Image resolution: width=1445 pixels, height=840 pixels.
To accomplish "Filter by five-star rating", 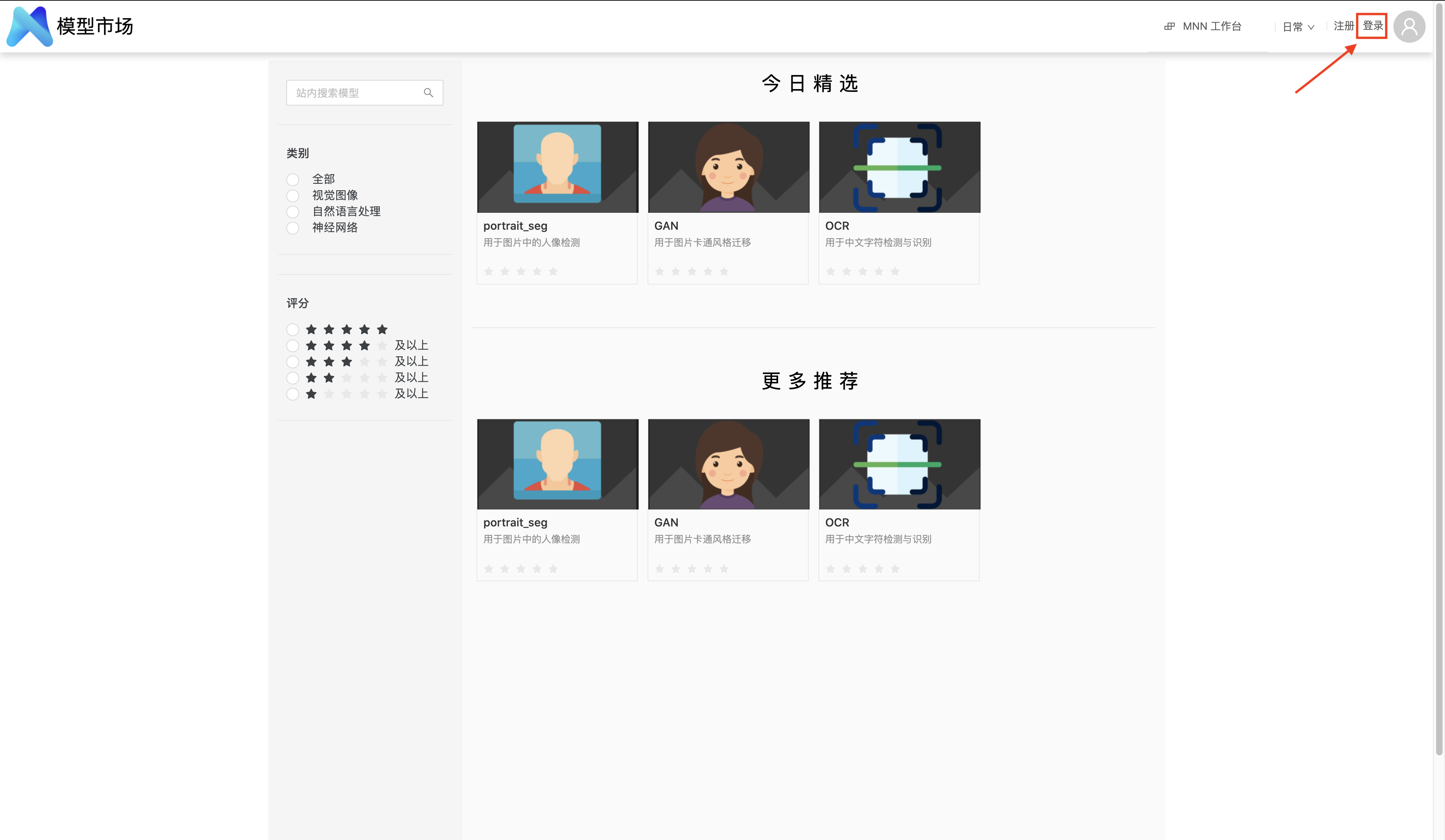I will pyautogui.click(x=292, y=330).
